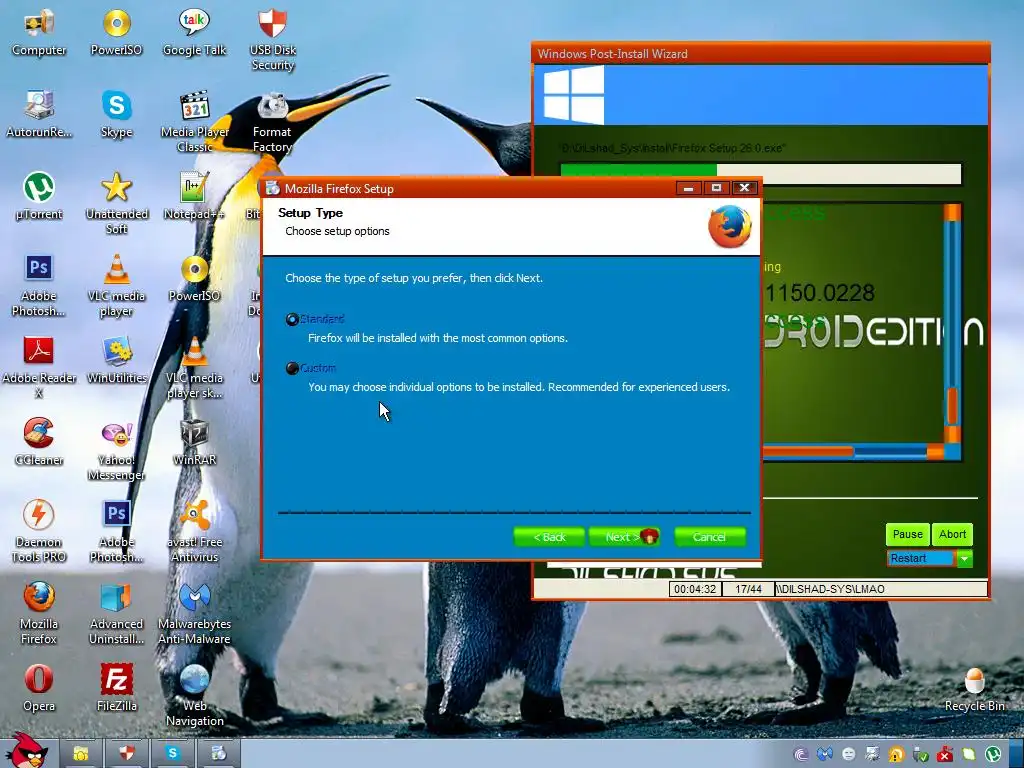This screenshot has width=1024, height=768.
Task: Launch Media Player Classic shortcut
Action: 194,121
